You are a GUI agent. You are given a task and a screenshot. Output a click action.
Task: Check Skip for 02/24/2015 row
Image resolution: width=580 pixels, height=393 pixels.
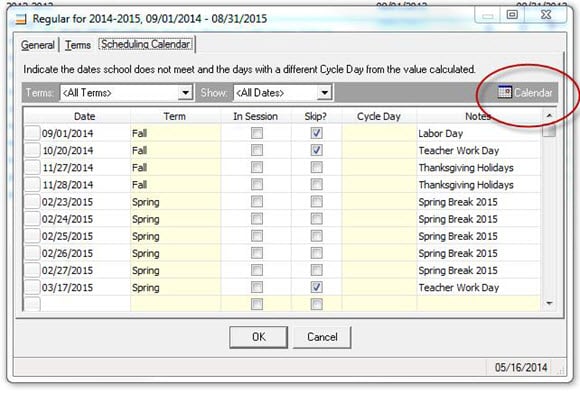[x=316, y=219]
